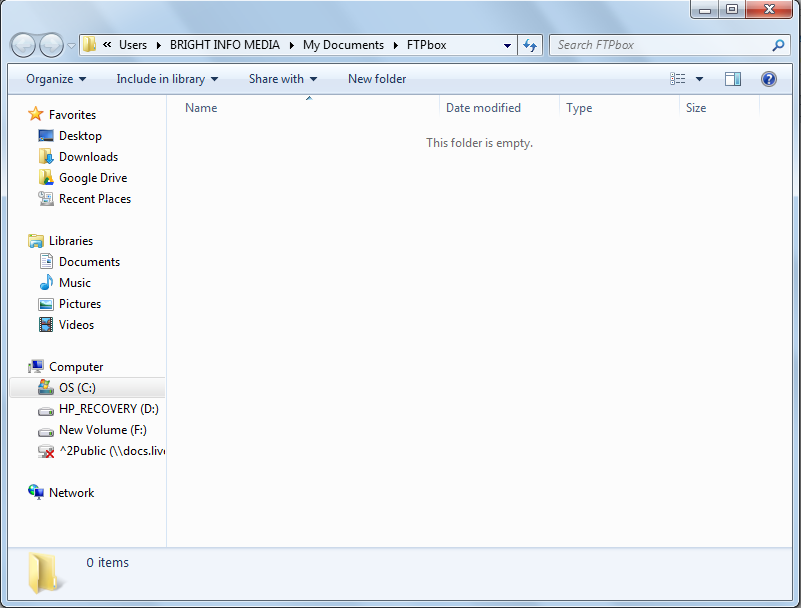Click the OS (C:) drive icon
Image resolution: width=801 pixels, height=608 pixels.
click(x=46, y=387)
